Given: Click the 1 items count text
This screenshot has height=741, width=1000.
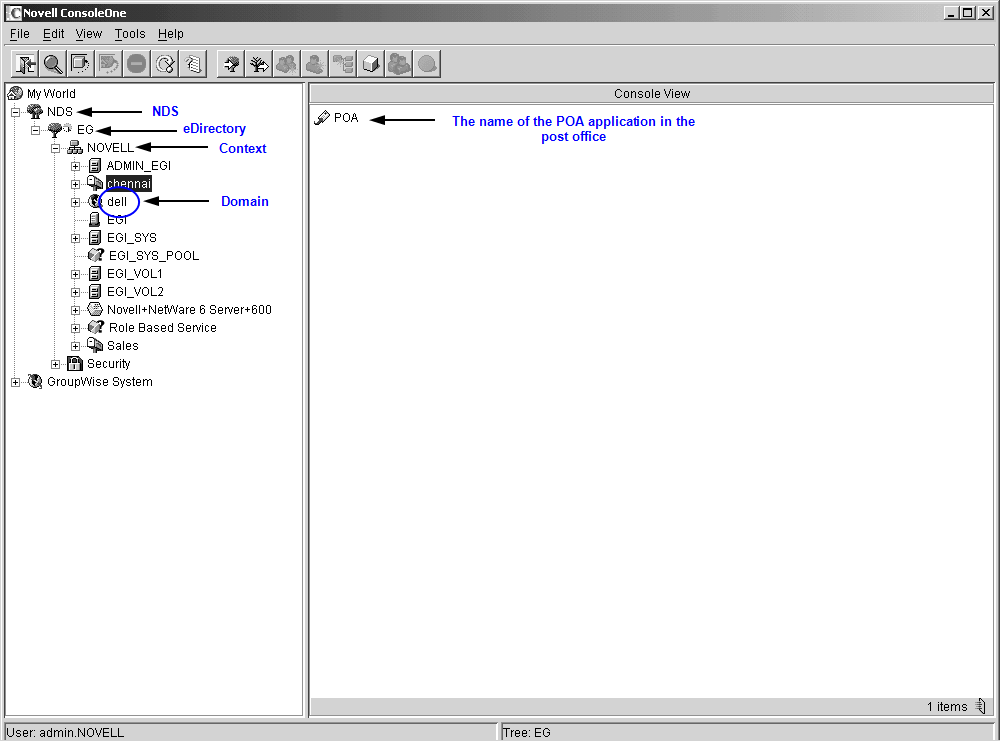Looking at the screenshot, I should coord(947,707).
